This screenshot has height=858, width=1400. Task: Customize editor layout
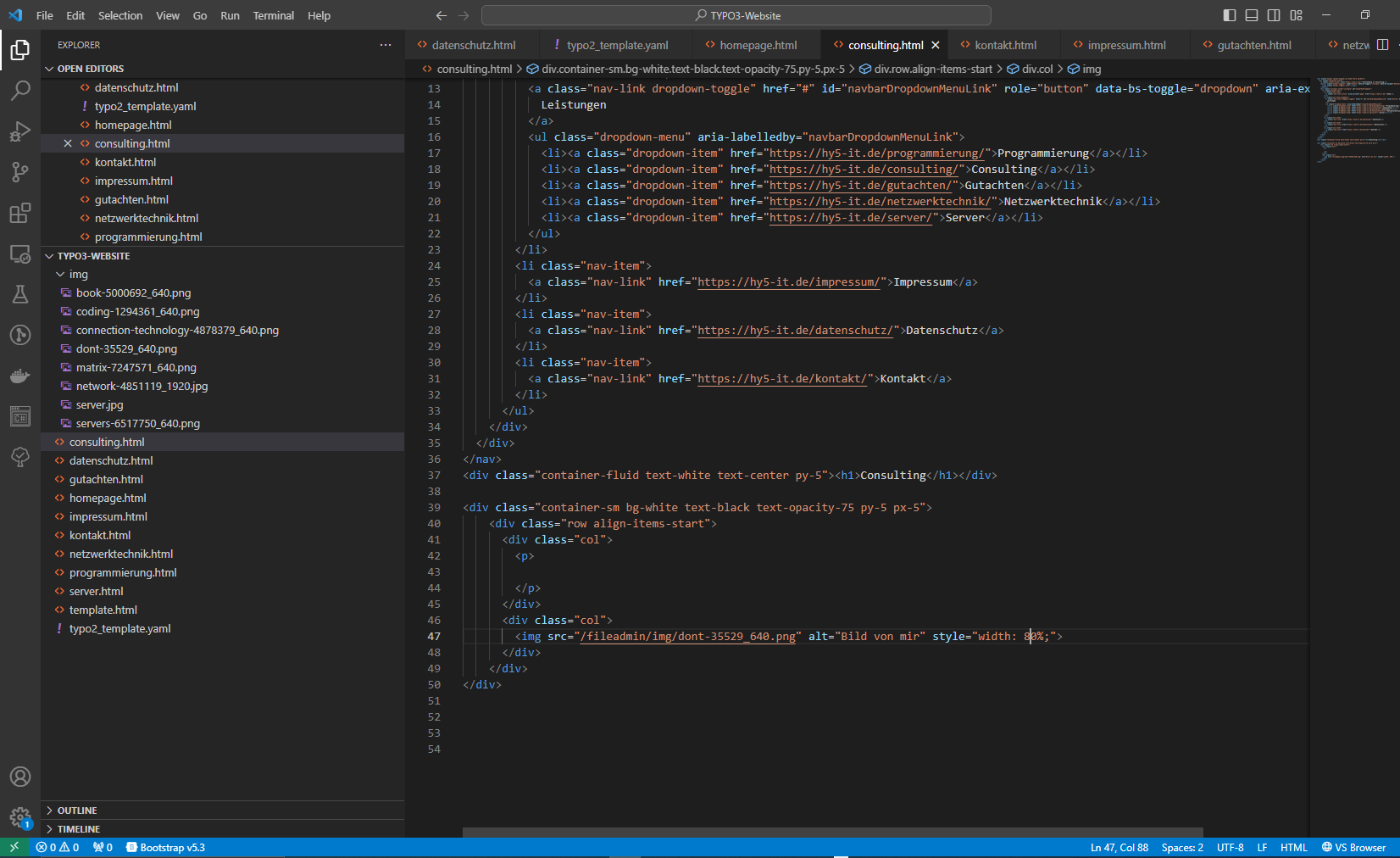pos(1296,15)
